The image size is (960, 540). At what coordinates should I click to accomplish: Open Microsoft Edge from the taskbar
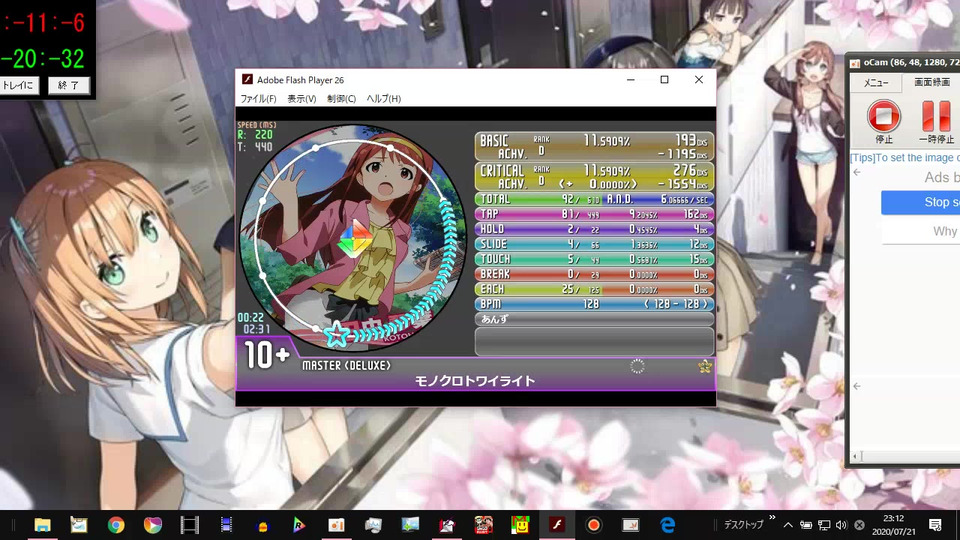tap(667, 525)
